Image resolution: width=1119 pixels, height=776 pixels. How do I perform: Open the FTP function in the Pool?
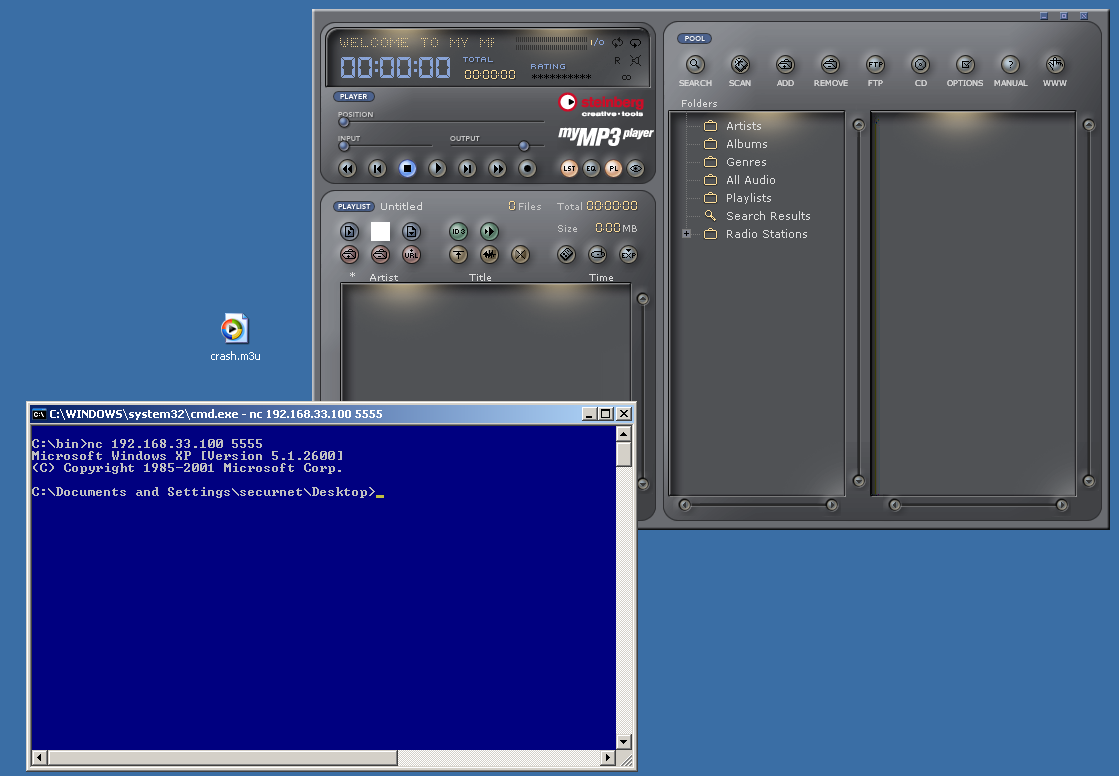875,65
